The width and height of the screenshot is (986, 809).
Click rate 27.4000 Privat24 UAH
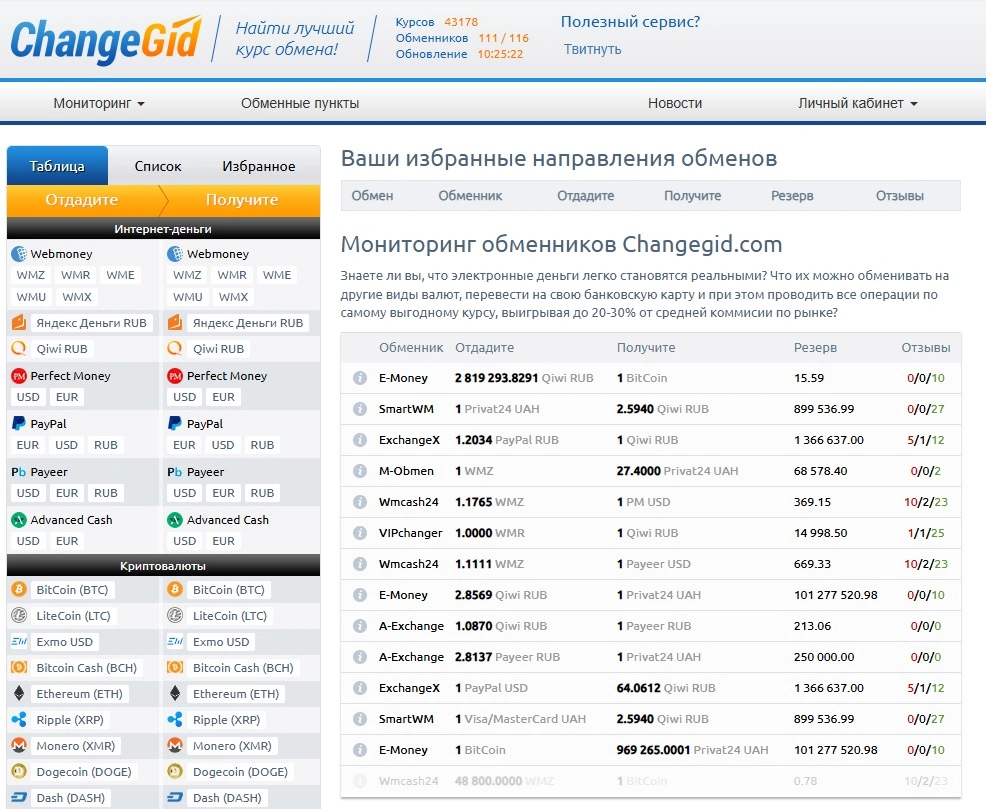(677, 471)
